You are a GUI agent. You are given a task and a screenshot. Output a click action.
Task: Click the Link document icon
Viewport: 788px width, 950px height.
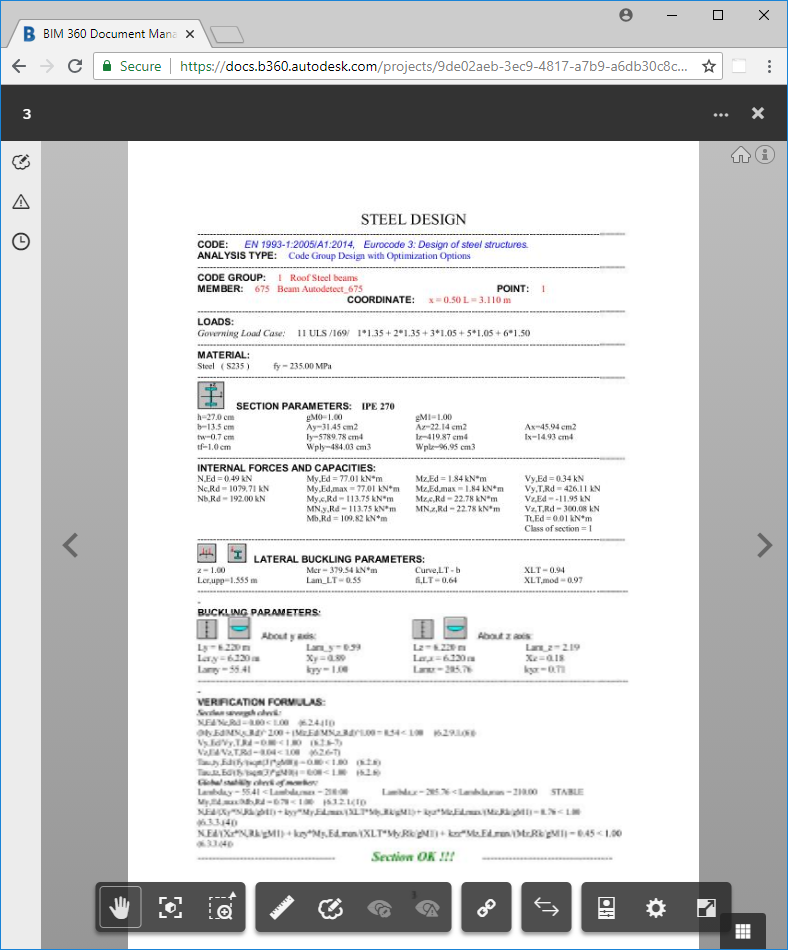coord(486,908)
